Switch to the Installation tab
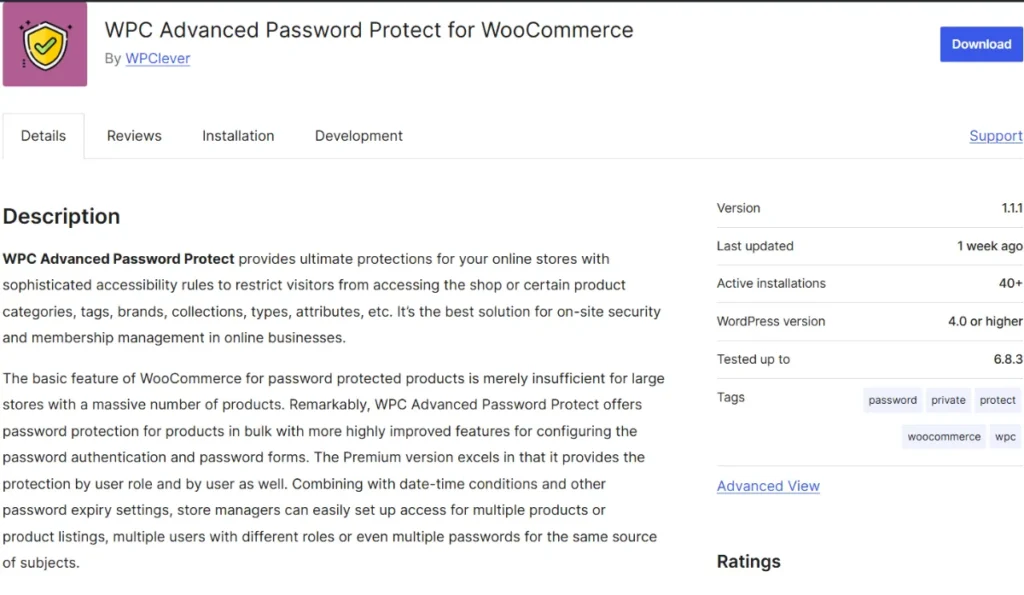This screenshot has height=595, width=1024. pyautogui.click(x=238, y=135)
